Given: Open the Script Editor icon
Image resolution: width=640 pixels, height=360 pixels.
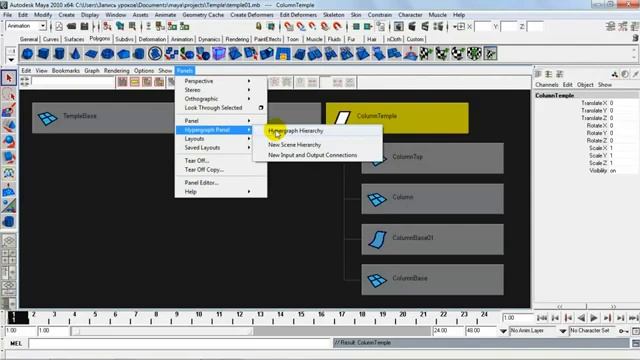Looking at the screenshot, I should pos(636,343).
